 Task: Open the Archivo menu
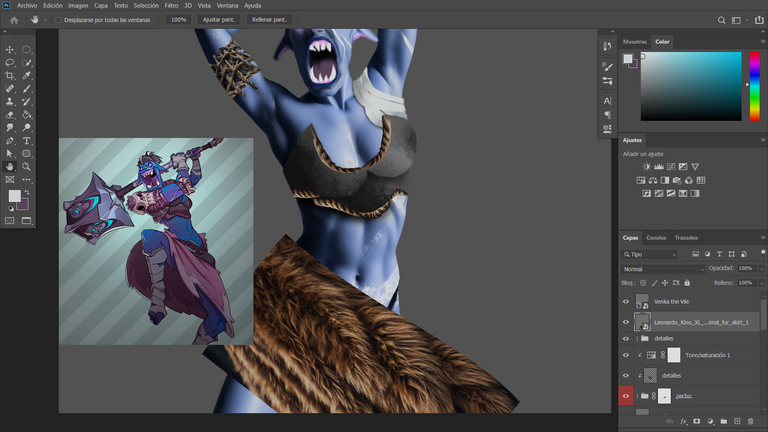[x=27, y=5]
